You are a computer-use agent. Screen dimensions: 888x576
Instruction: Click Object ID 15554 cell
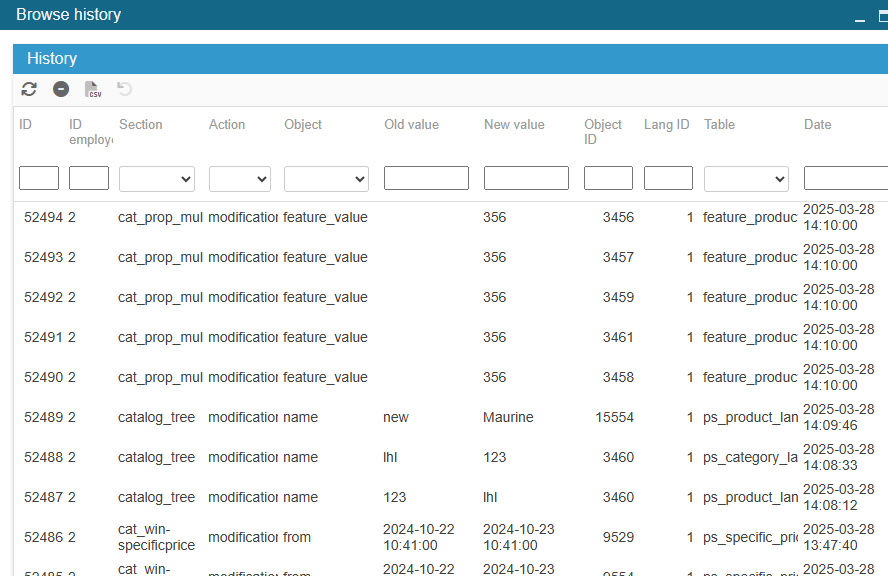coord(614,417)
